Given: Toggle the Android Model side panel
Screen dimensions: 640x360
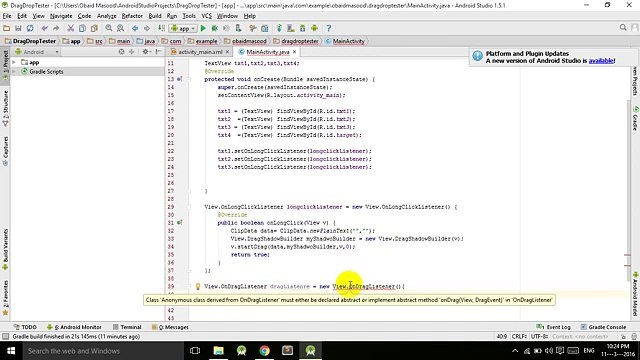Looking at the screenshot, I should tap(636, 294).
